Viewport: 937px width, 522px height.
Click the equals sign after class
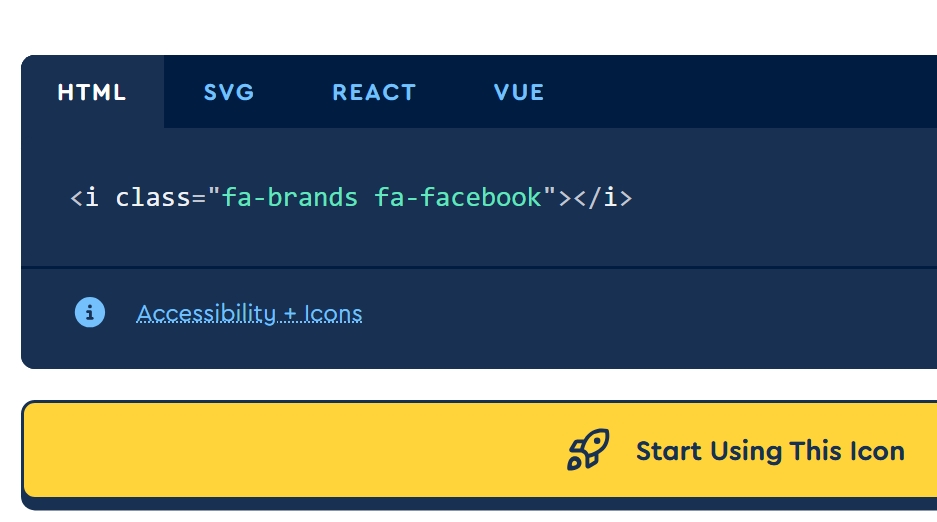click(198, 198)
